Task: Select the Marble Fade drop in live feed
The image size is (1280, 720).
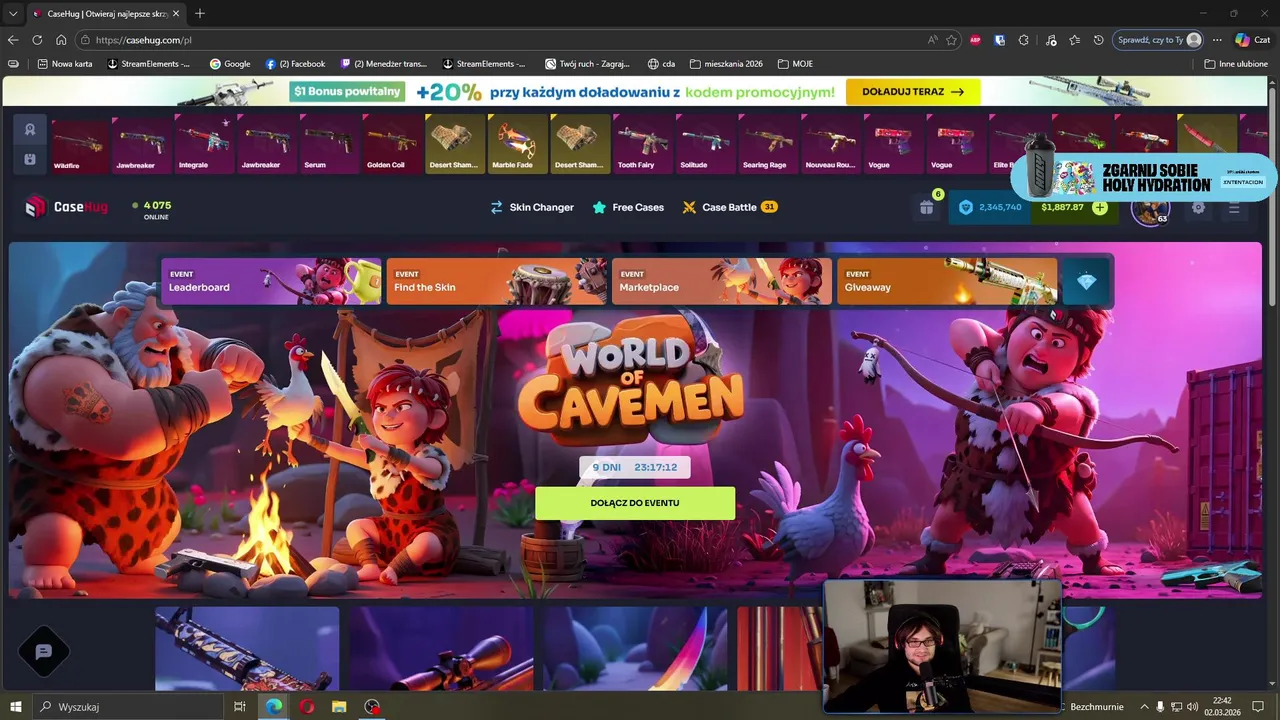Action: point(517,143)
